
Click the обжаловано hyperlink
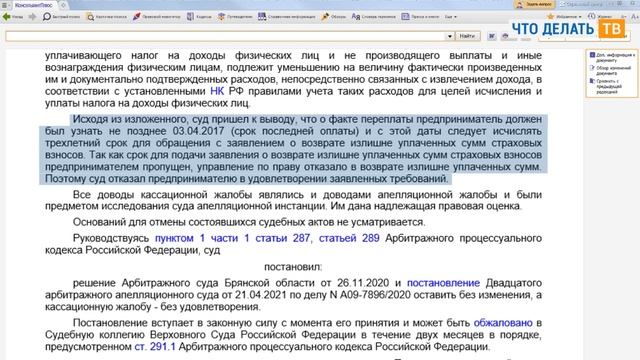pos(503,323)
